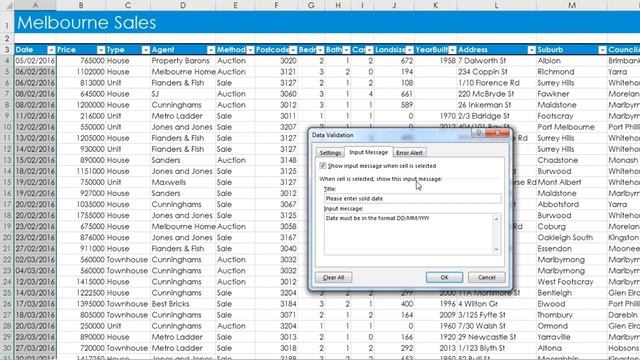Click the Input message text area
Image resolution: width=640 pixels, height=360 pixels.
pyautogui.click(x=408, y=234)
